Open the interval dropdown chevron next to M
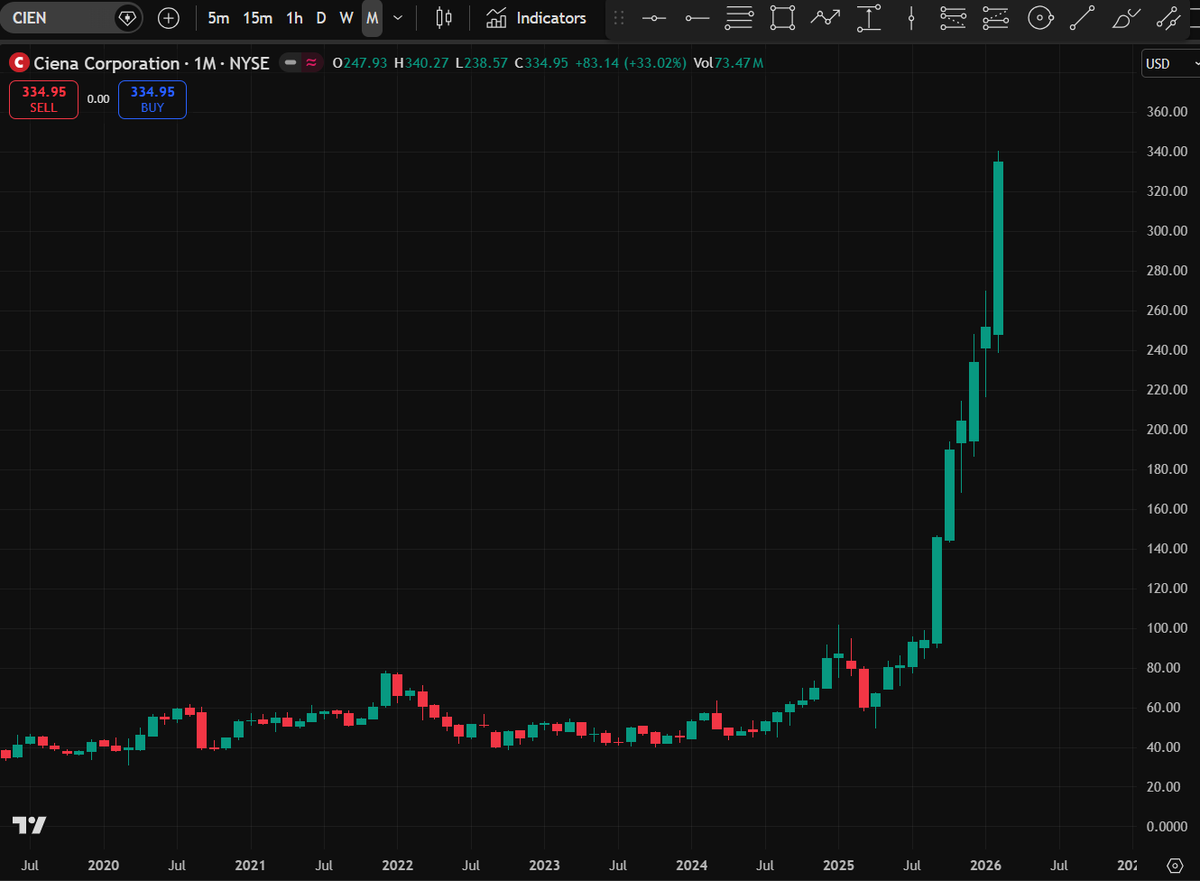 click(x=397, y=17)
